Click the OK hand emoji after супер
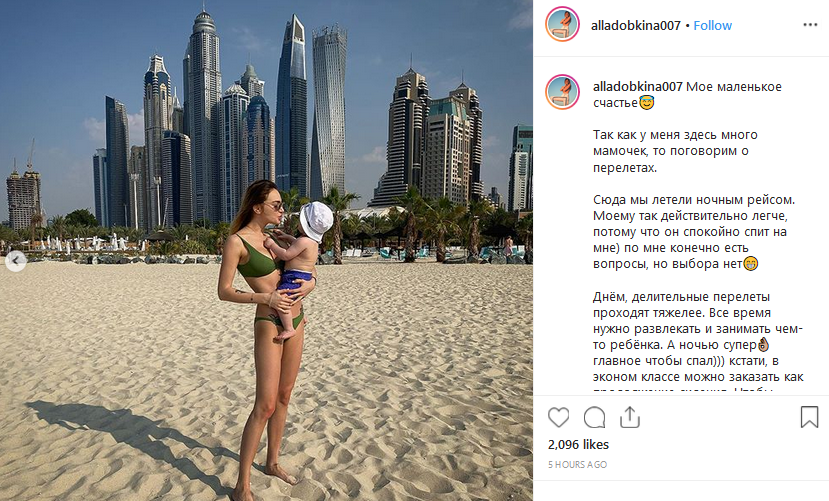This screenshot has width=829, height=501. [x=763, y=345]
